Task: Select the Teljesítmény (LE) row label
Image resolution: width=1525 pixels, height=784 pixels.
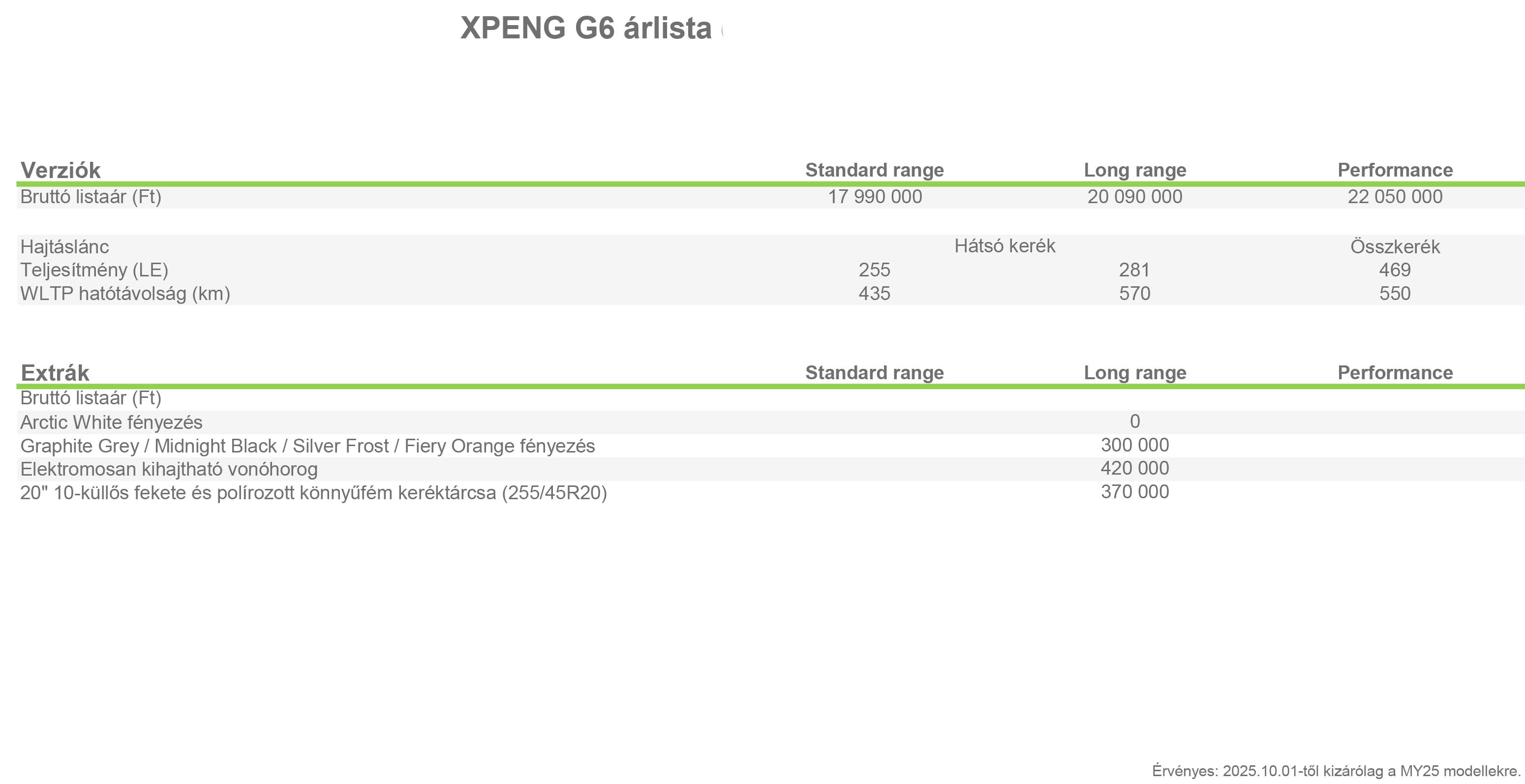Action: click(x=94, y=271)
